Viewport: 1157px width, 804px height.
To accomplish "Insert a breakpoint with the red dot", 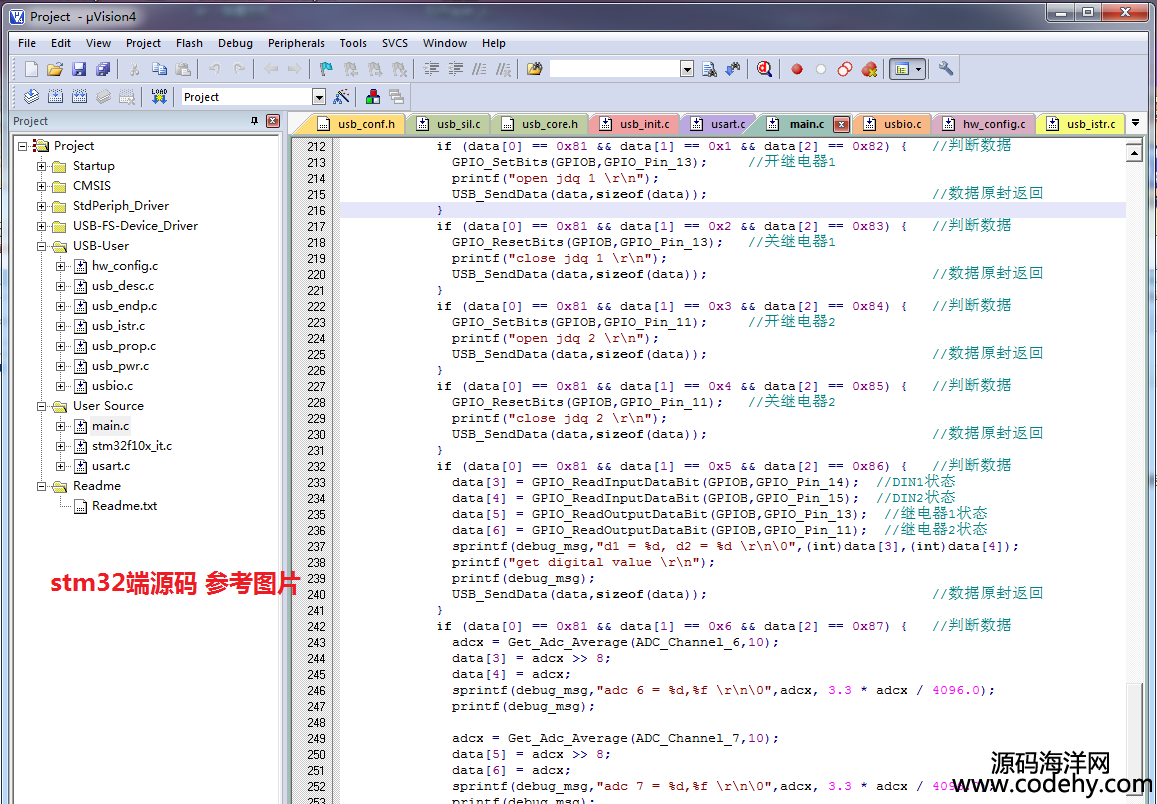I will 797,69.
